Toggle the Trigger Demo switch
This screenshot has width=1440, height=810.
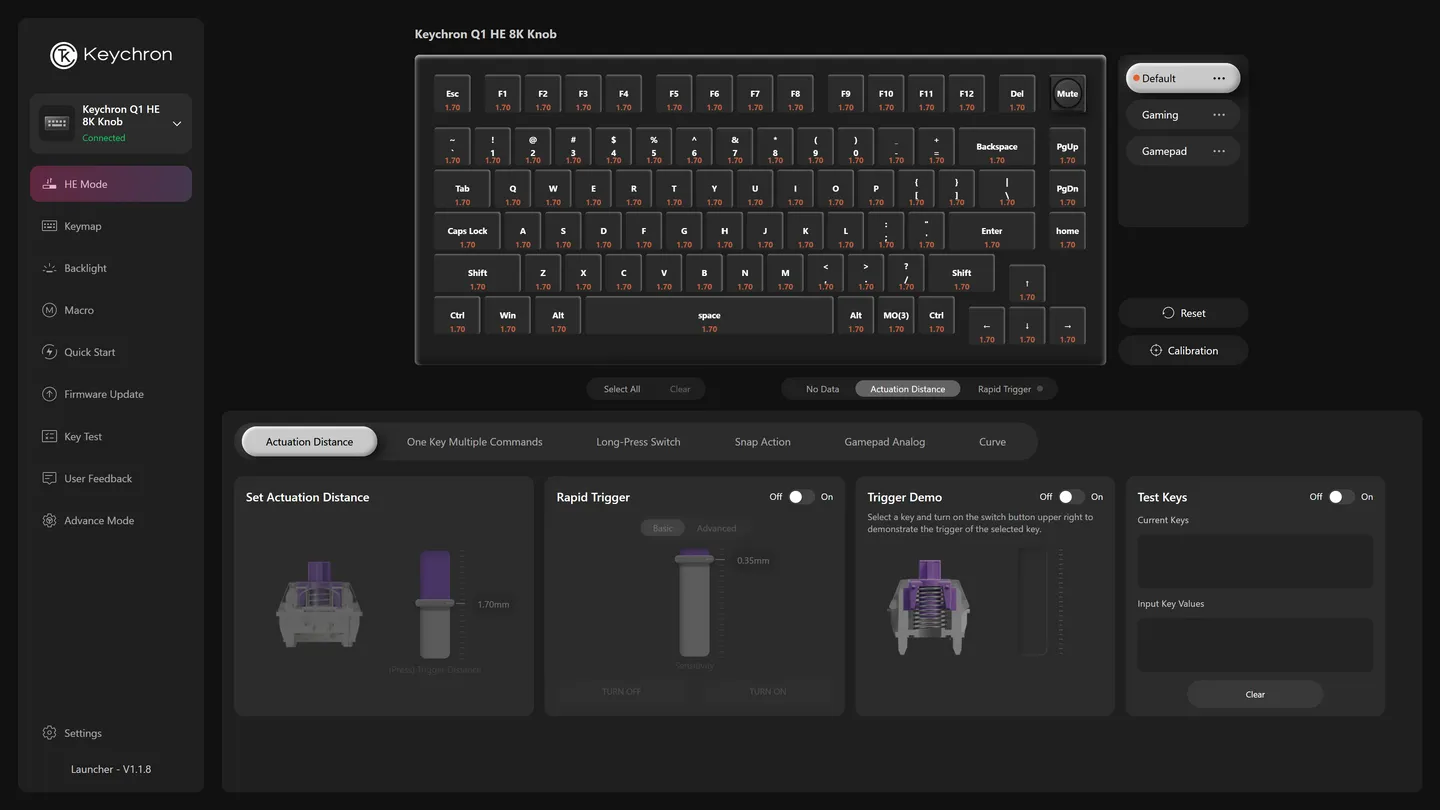(1071, 497)
